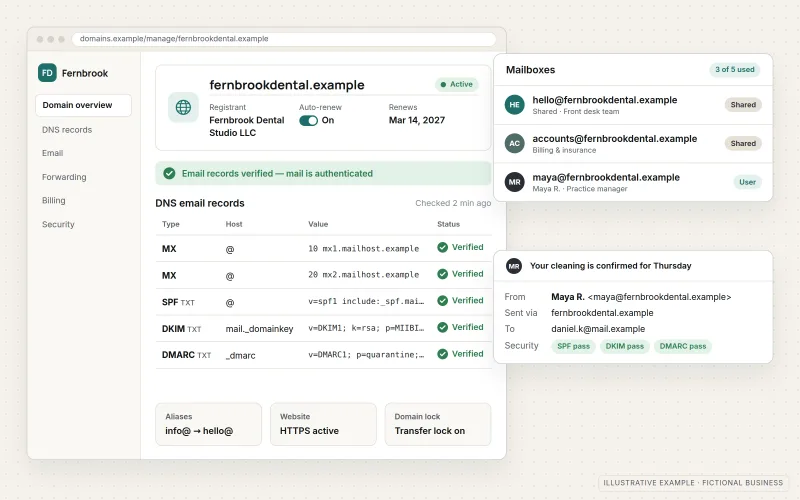800x500 pixels.
Task: Open Billing in sidebar
Action: tap(54, 201)
